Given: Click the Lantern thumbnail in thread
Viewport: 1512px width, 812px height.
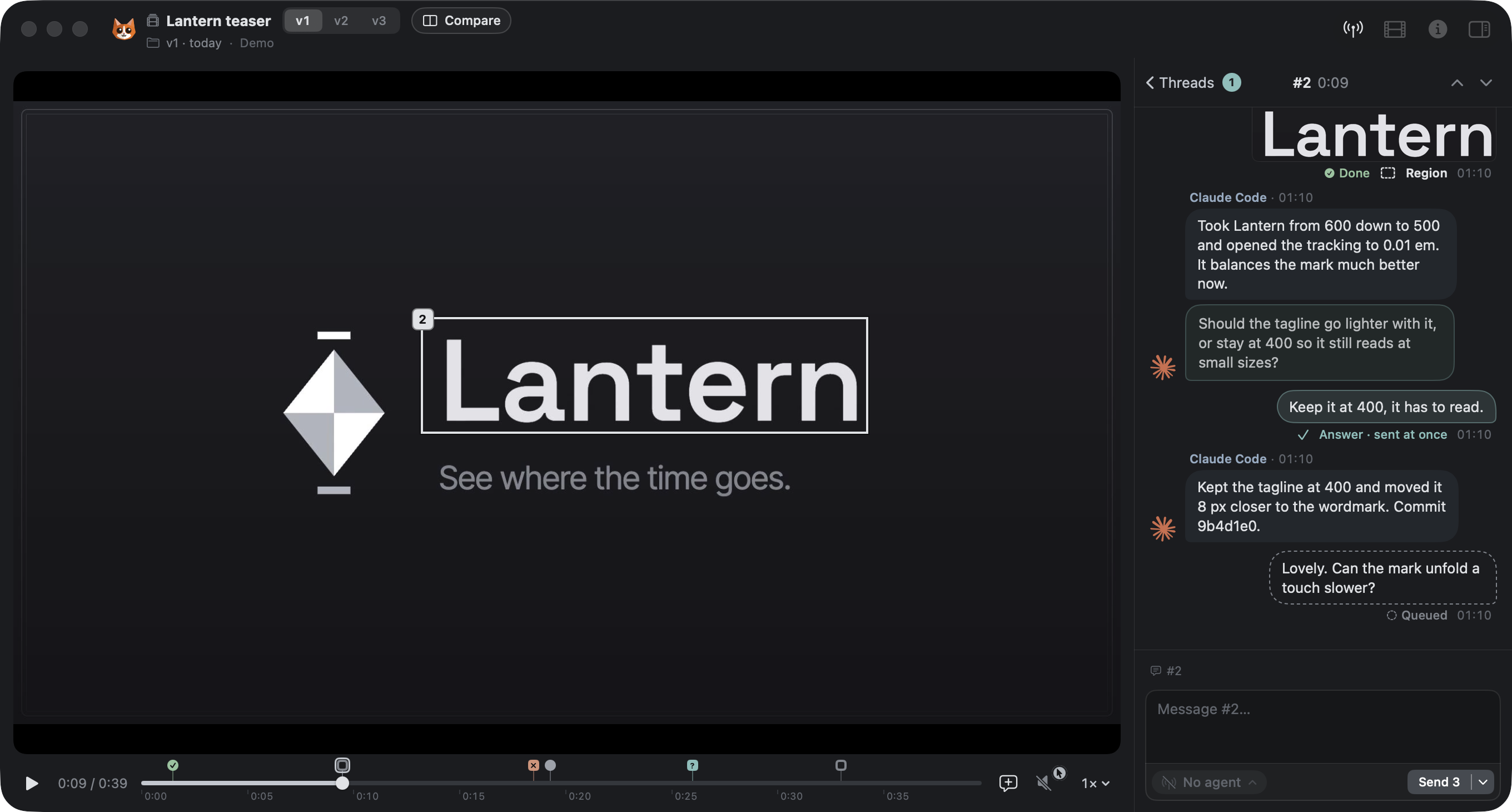Looking at the screenshot, I should pos(1375,135).
